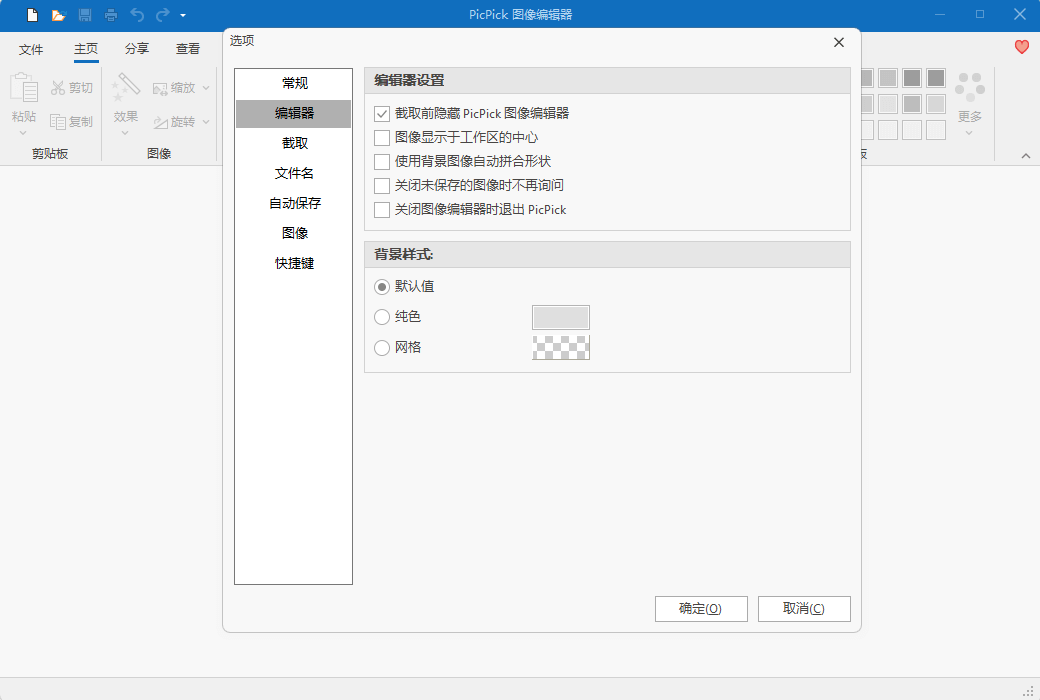
Task: Click the 图像 ribbon group label
Action: point(159,153)
